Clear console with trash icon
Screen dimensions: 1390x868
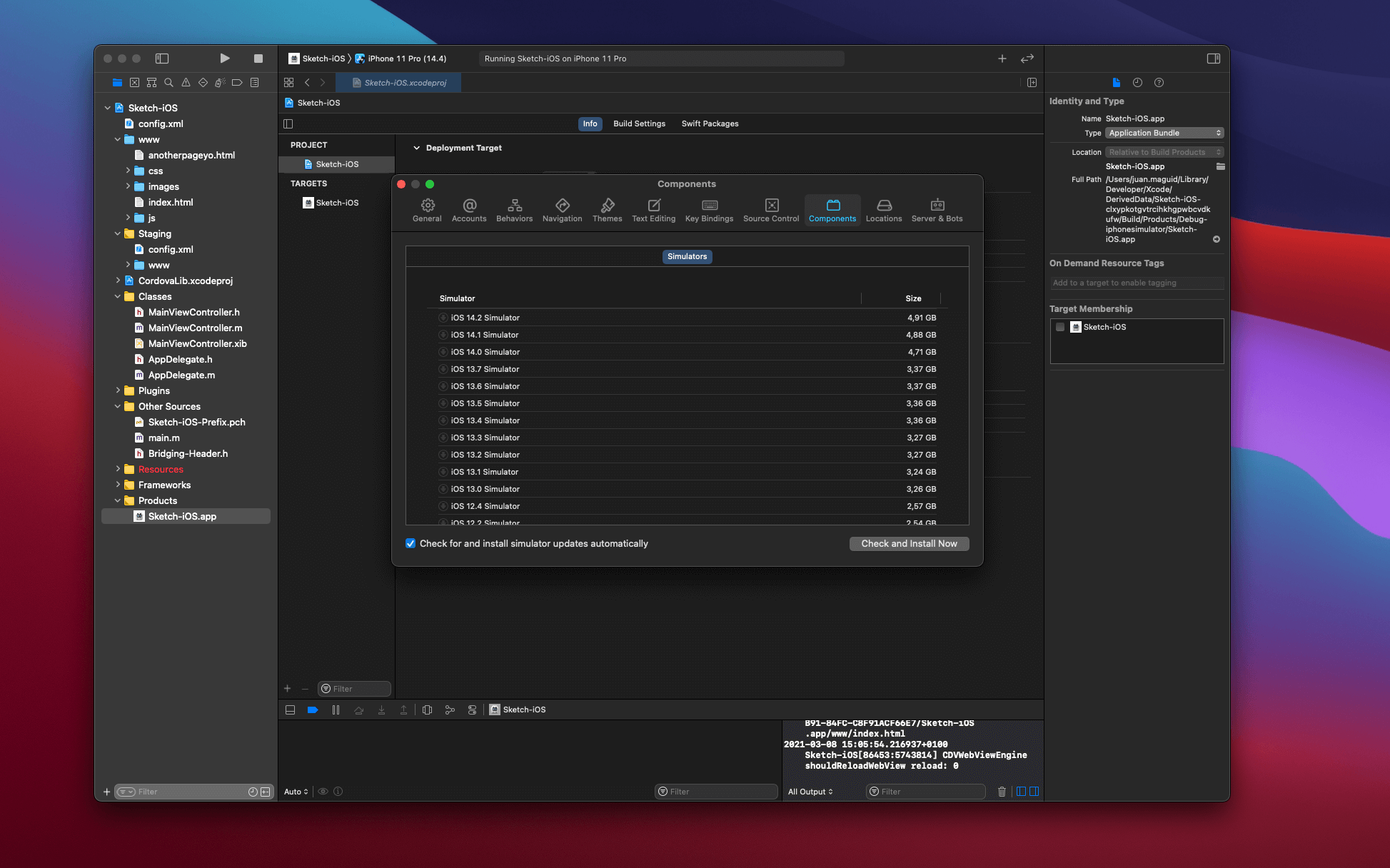click(x=1002, y=792)
